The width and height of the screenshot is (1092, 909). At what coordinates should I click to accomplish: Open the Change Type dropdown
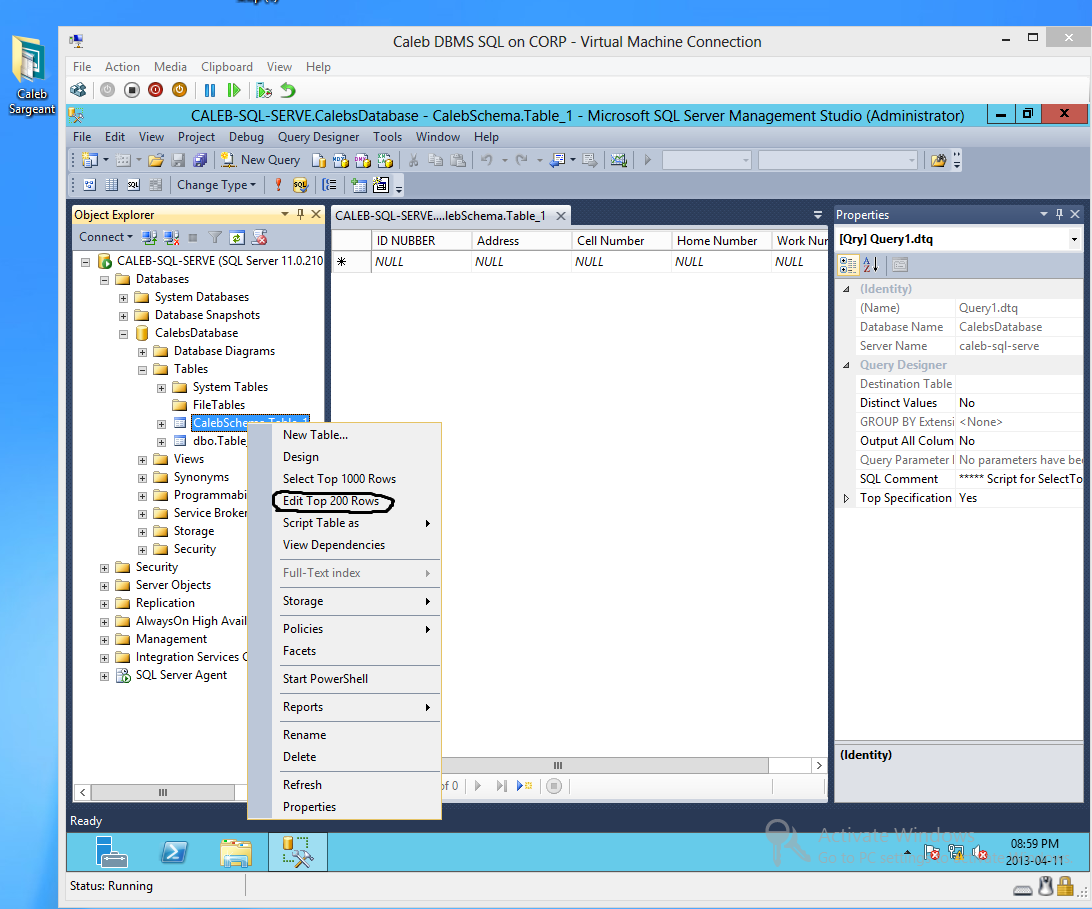click(217, 185)
